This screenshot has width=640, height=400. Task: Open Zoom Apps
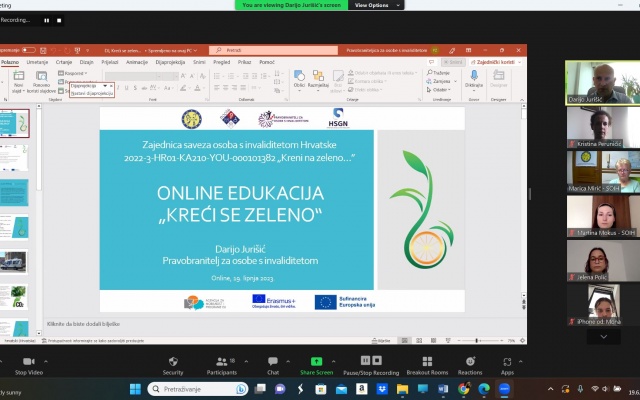click(507, 366)
